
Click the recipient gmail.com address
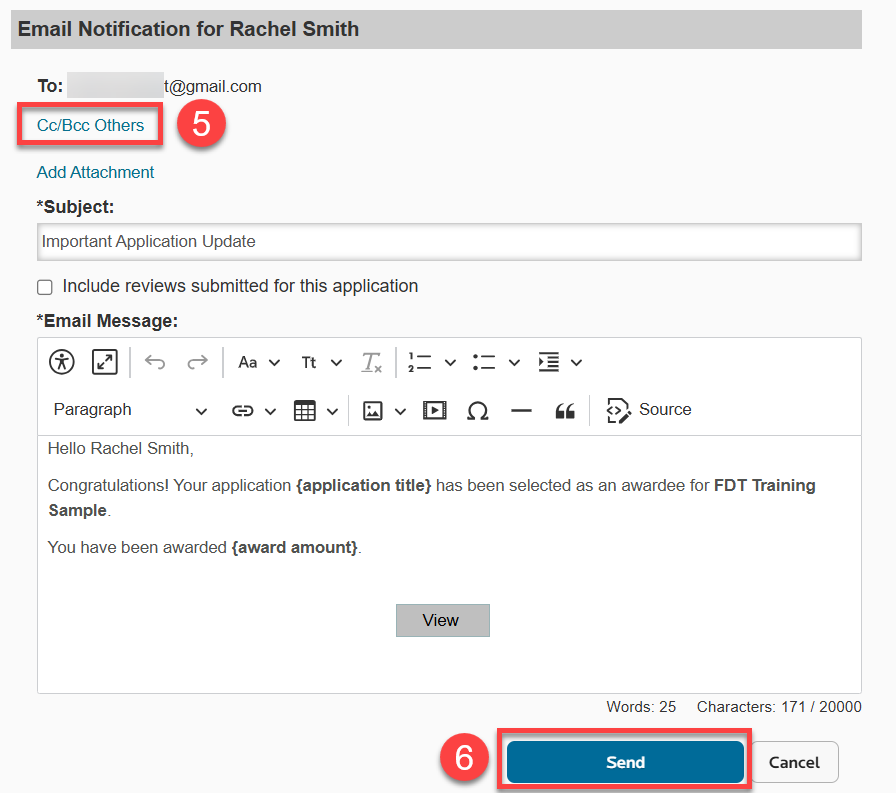pos(213,86)
